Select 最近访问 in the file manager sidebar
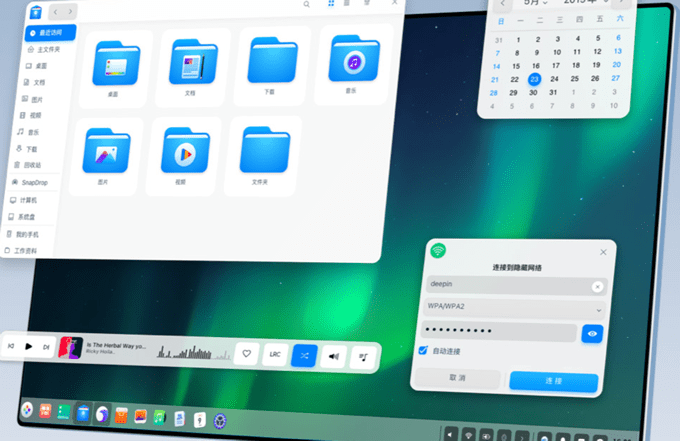680x441 pixels. [x=50, y=33]
